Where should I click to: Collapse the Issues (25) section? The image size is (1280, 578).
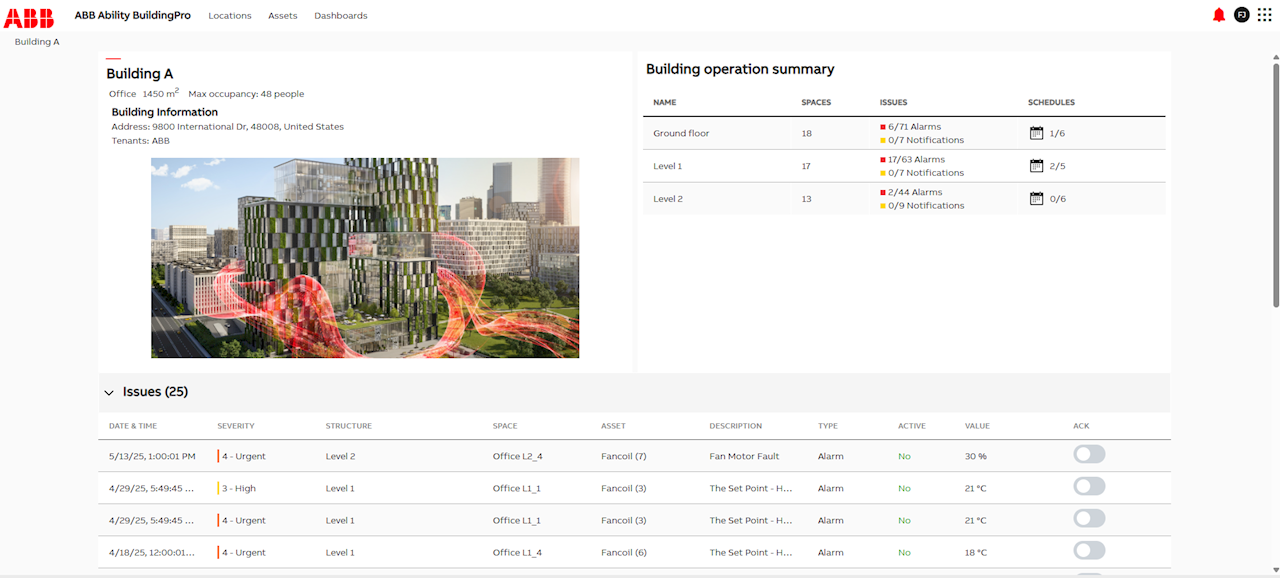[109, 393]
